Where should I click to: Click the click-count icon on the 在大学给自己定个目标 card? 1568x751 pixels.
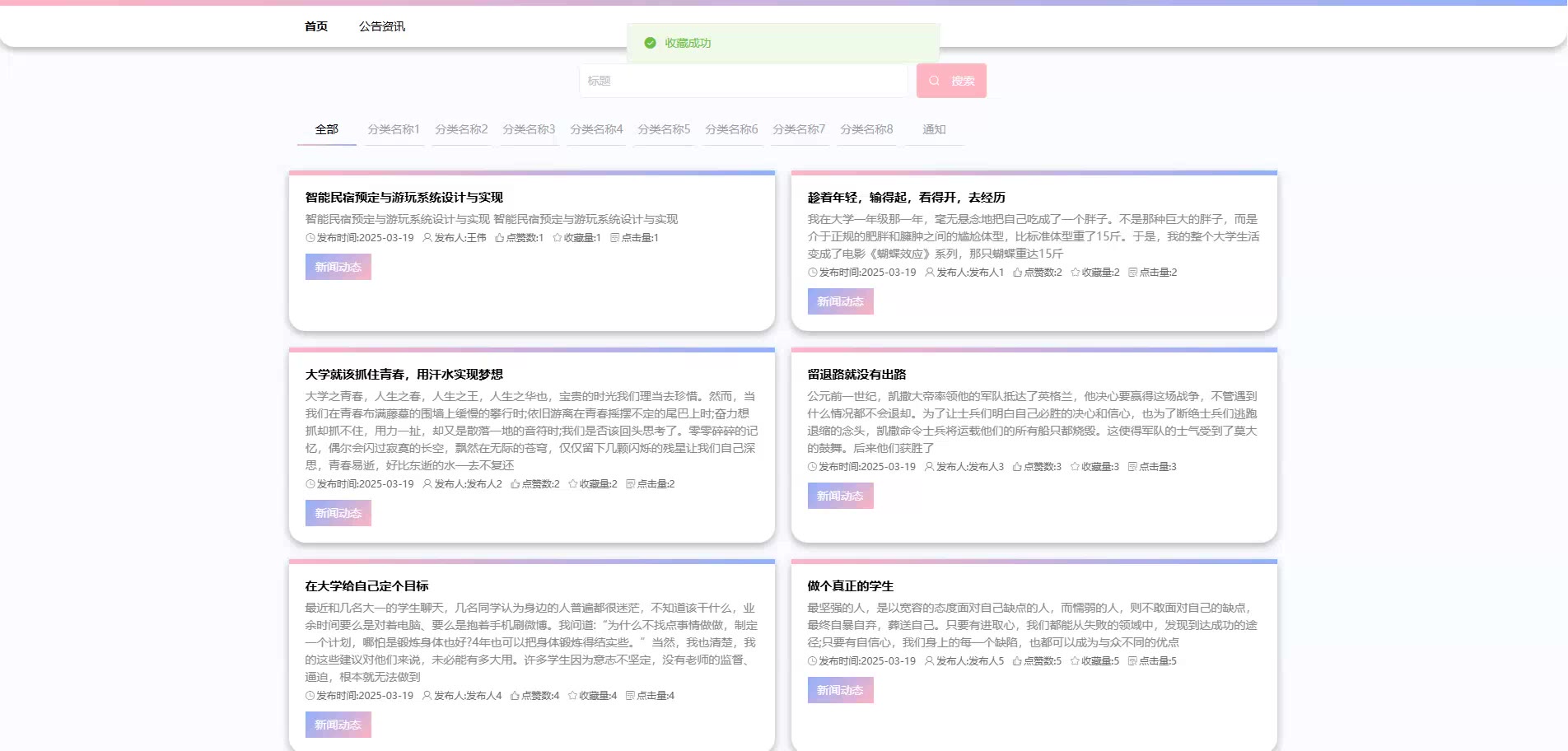coord(631,696)
